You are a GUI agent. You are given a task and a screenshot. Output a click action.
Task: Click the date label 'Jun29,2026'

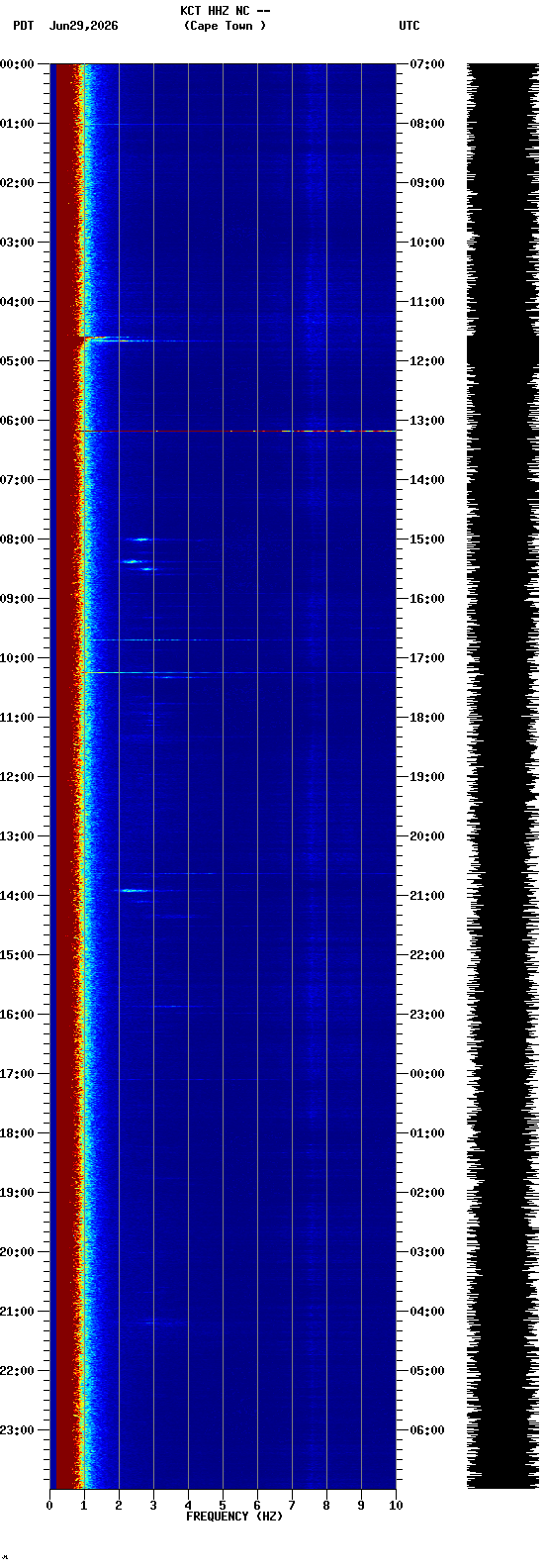click(83, 26)
